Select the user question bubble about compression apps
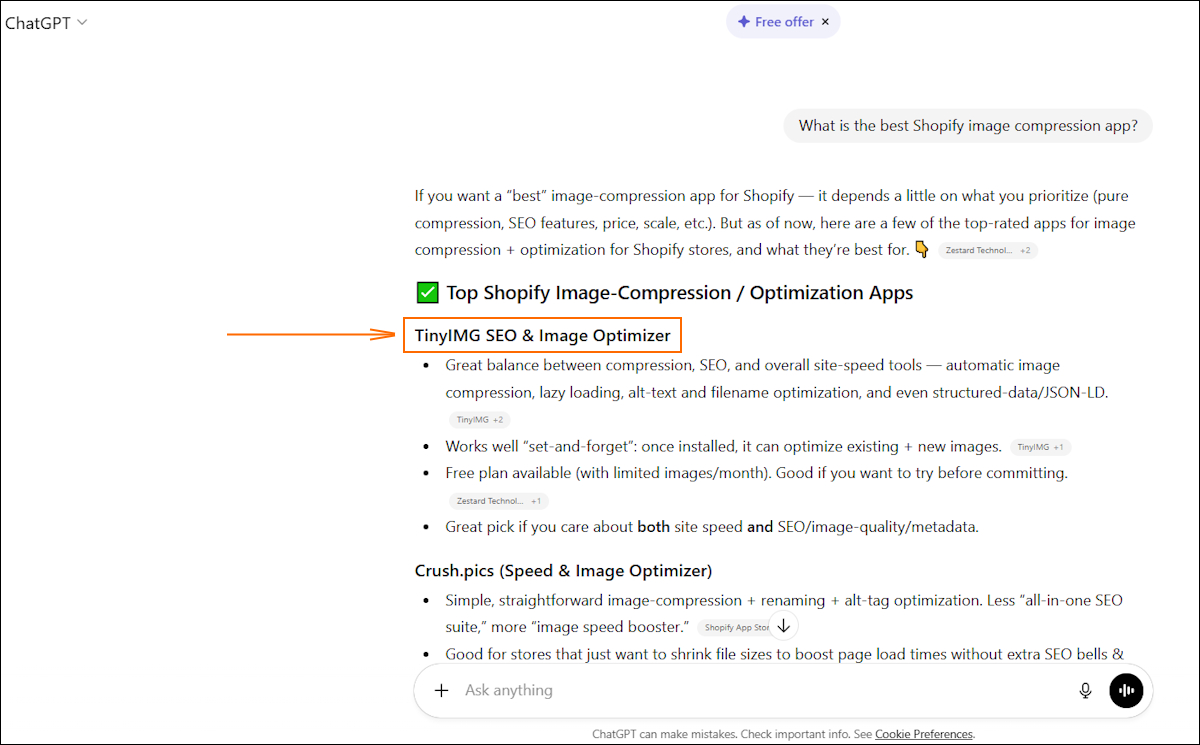 967,125
